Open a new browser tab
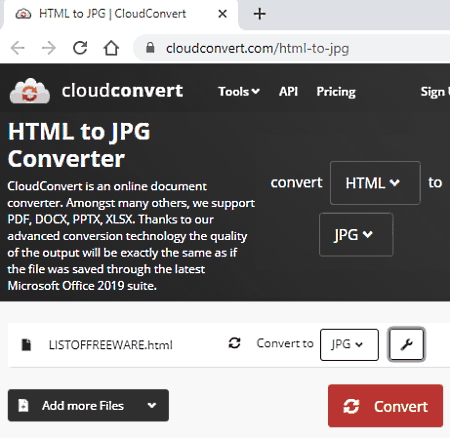Screen dimensions: 450x438 [259, 14]
